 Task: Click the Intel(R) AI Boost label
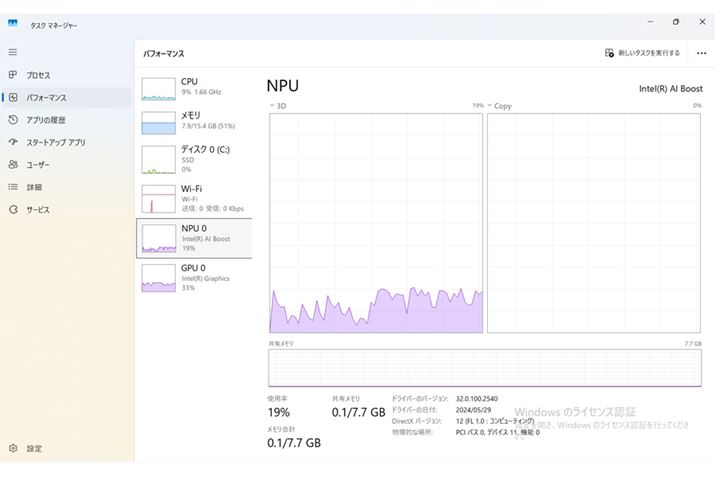pyautogui.click(x=671, y=89)
